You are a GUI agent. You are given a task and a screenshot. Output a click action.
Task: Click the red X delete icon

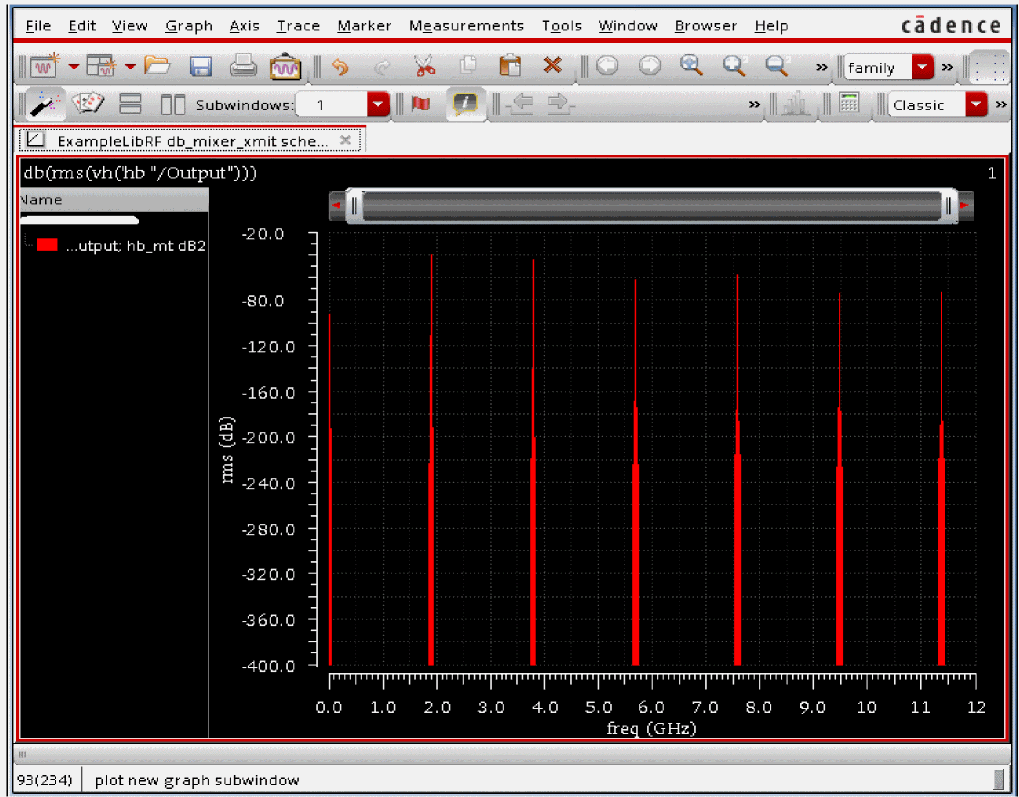552,67
